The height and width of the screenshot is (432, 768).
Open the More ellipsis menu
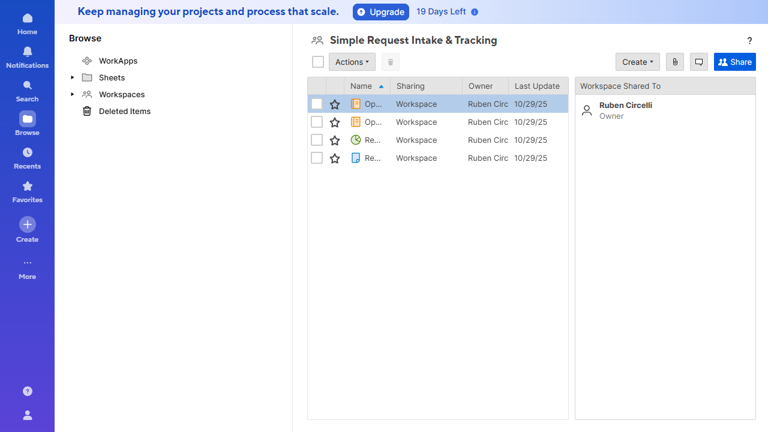[x=27, y=263]
